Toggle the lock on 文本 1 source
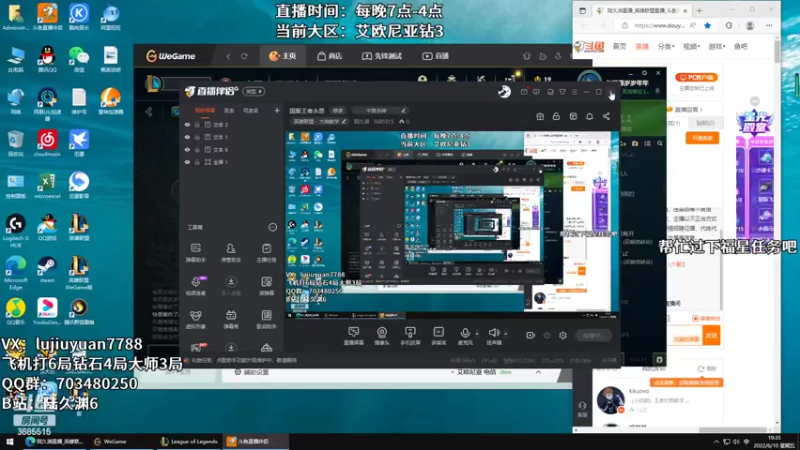Screen dimensions: 800x450 [197, 137]
